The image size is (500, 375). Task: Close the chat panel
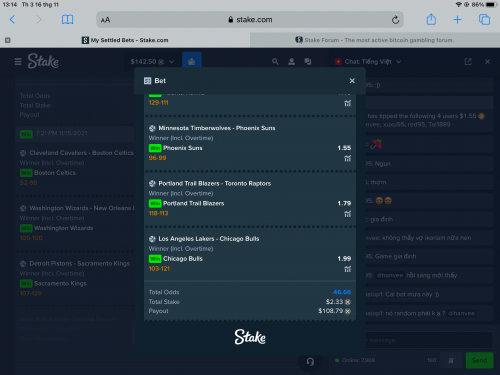(487, 62)
